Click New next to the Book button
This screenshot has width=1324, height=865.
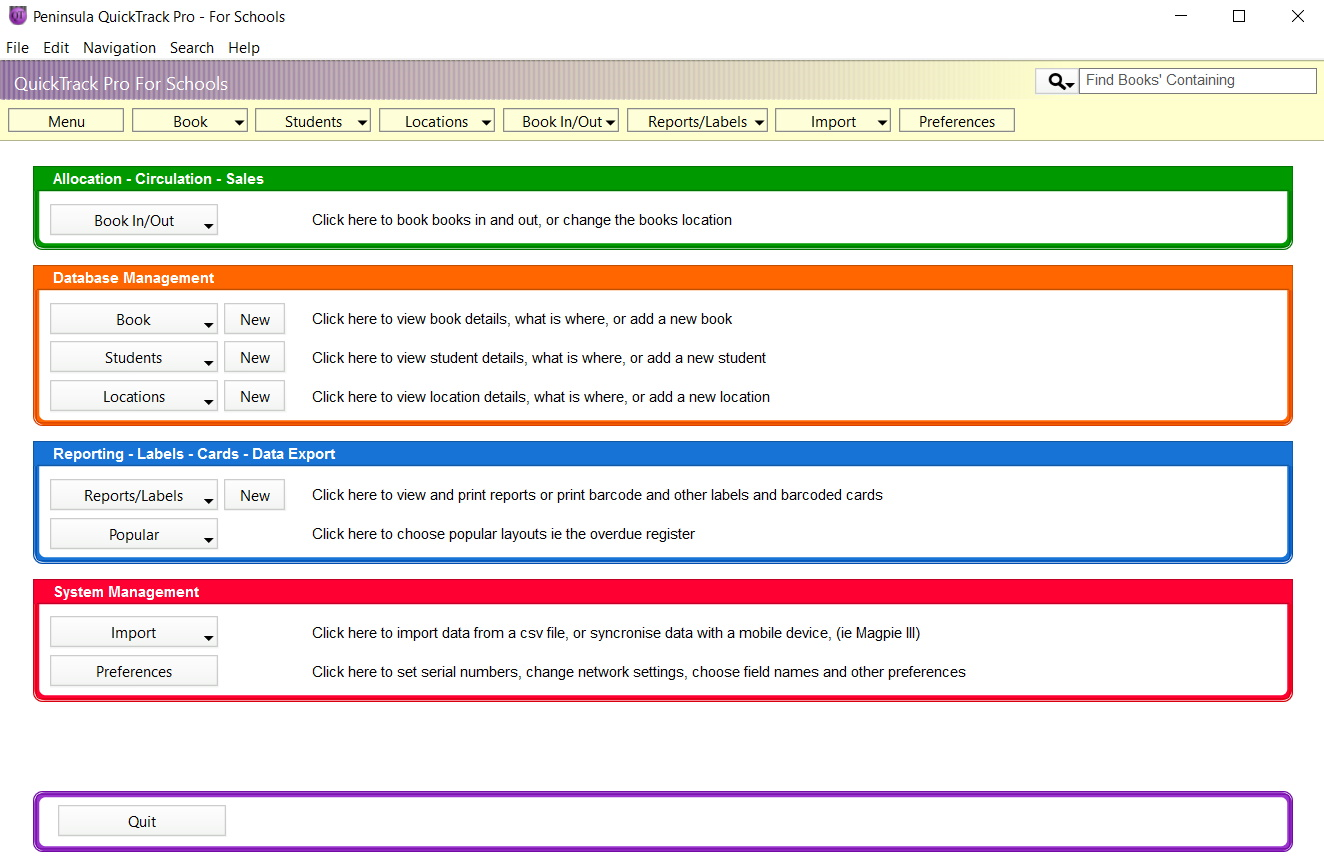[x=255, y=320]
